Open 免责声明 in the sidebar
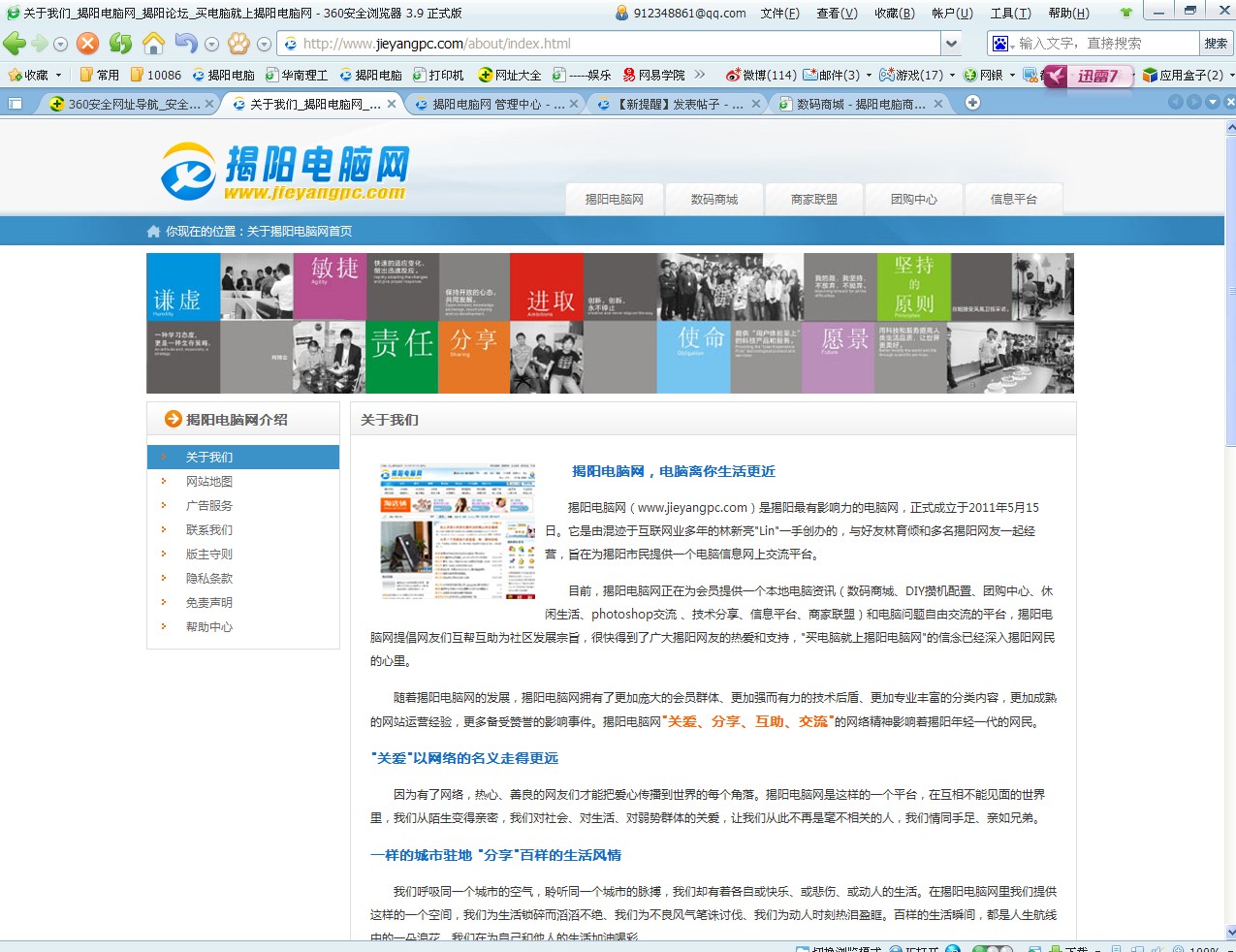This screenshot has height=952, width=1236. point(209,602)
